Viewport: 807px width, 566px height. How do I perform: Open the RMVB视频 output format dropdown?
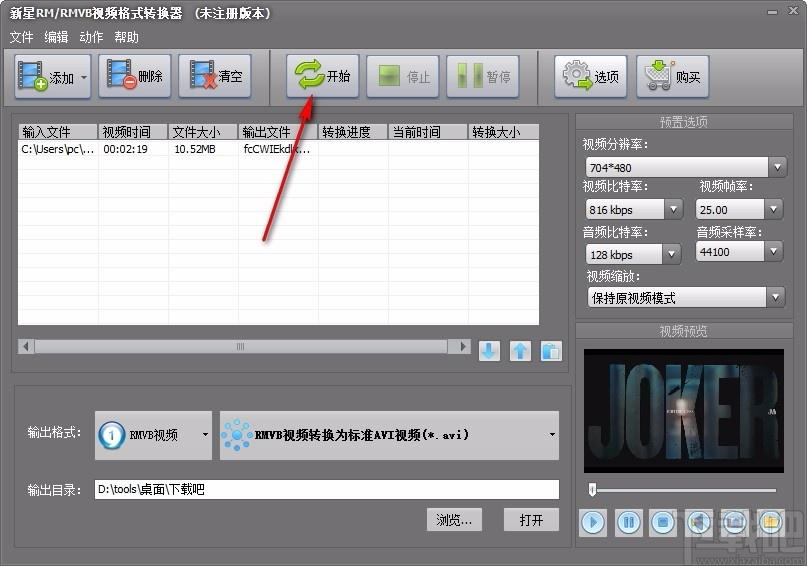click(x=153, y=435)
